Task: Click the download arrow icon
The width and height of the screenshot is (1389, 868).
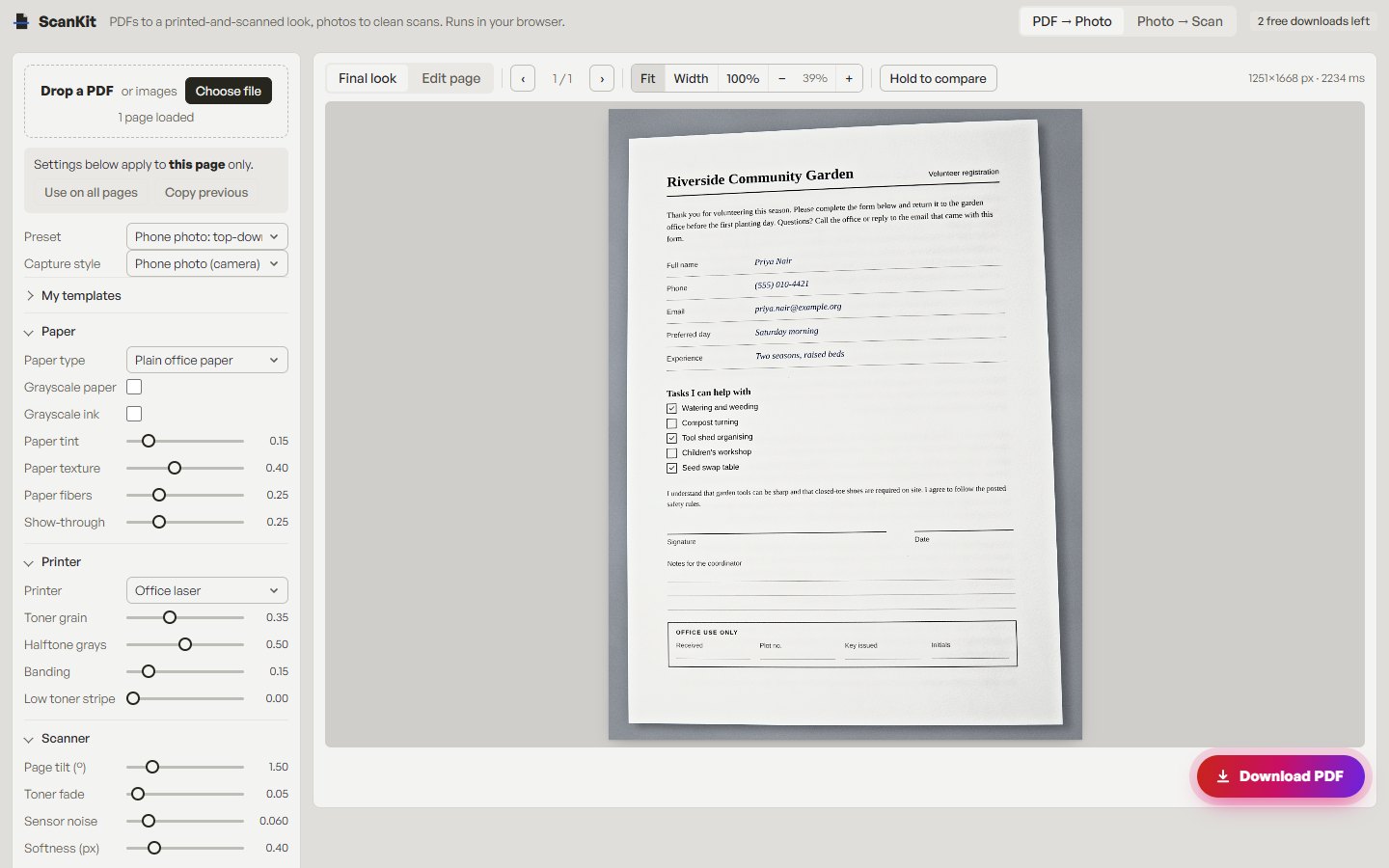Action: tap(1223, 776)
